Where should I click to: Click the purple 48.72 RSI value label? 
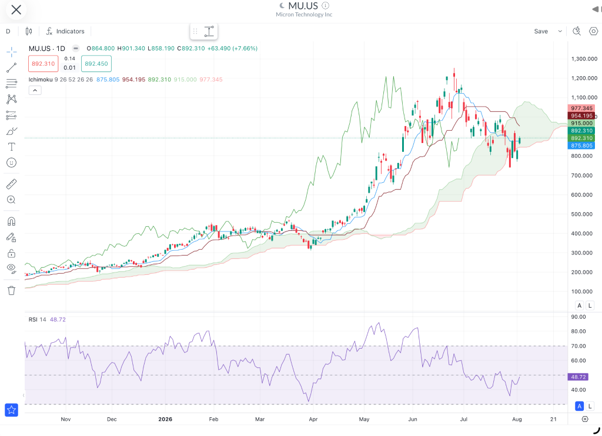[578, 377]
